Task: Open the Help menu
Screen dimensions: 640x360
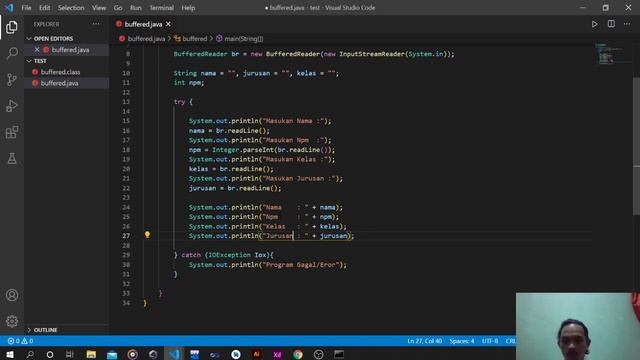Action: click(188, 8)
